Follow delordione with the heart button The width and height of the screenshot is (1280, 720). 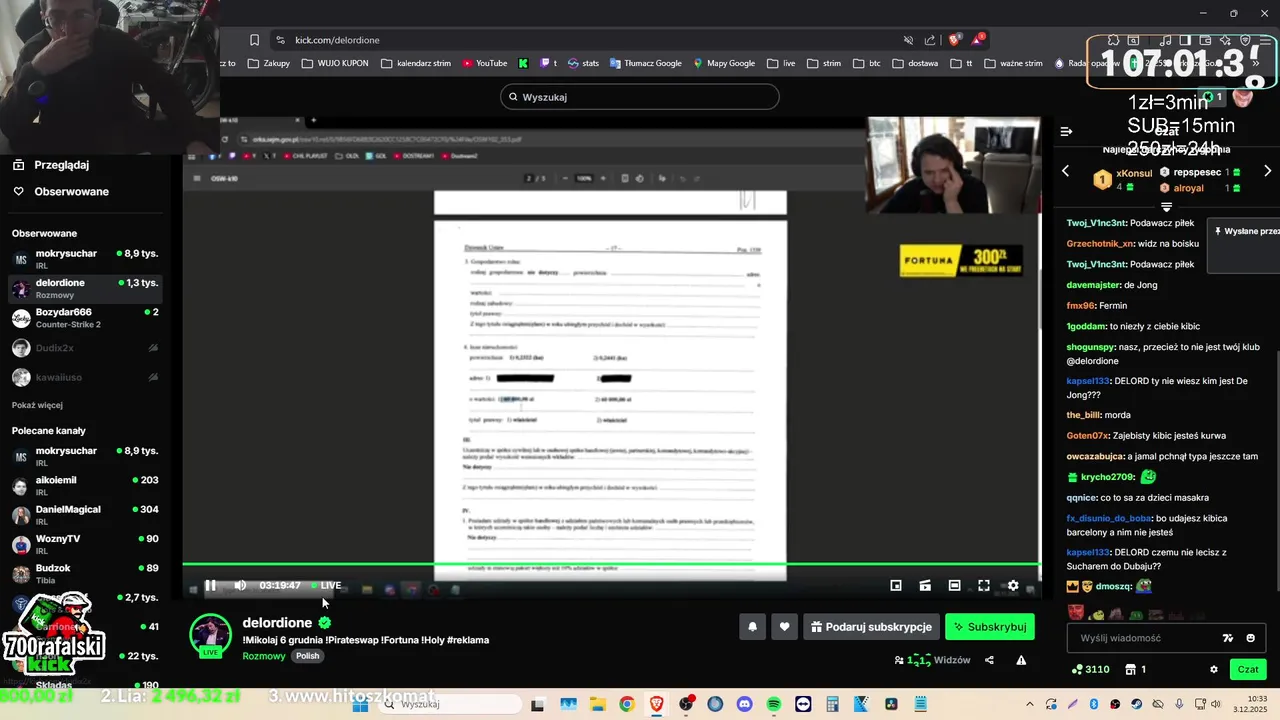click(784, 627)
